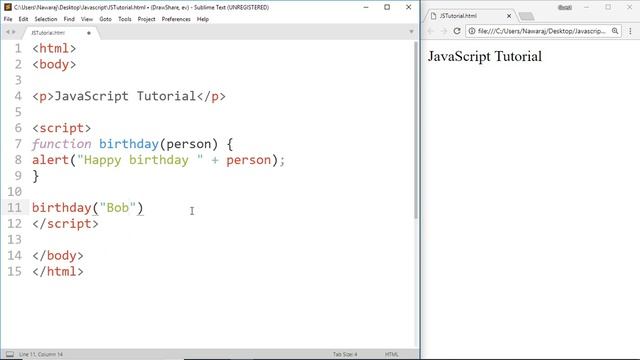Open the Tab Size: 4 selector
640x360 pixels.
[345, 354]
